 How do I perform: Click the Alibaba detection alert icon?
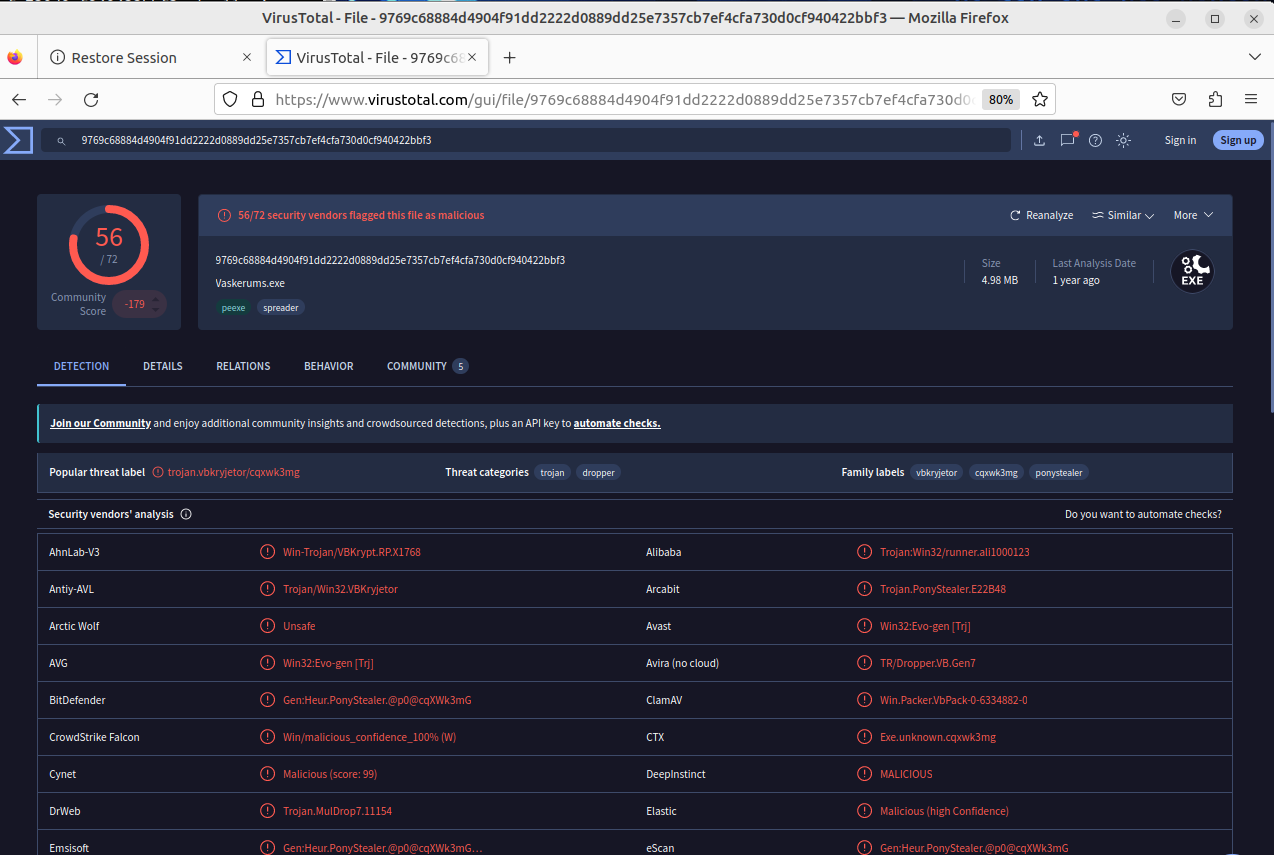point(864,552)
